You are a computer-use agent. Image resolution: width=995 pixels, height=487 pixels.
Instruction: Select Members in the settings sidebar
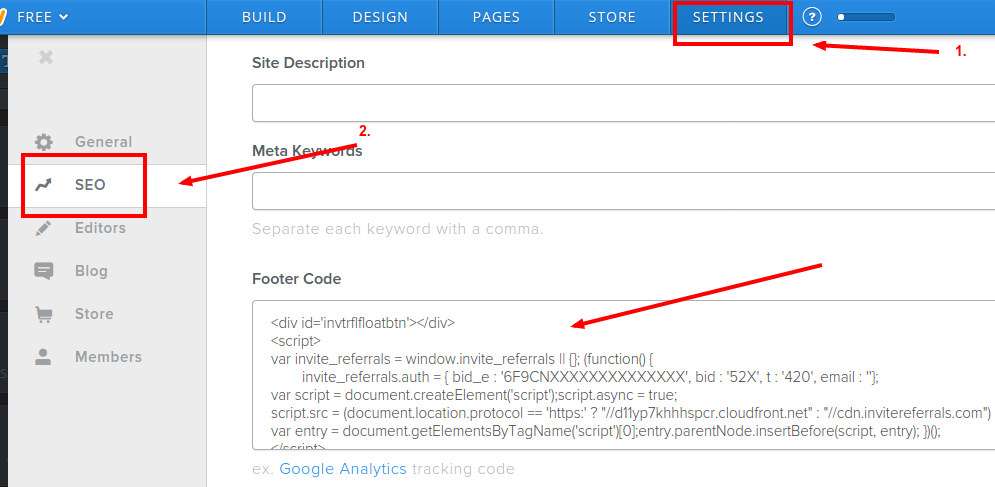point(108,357)
